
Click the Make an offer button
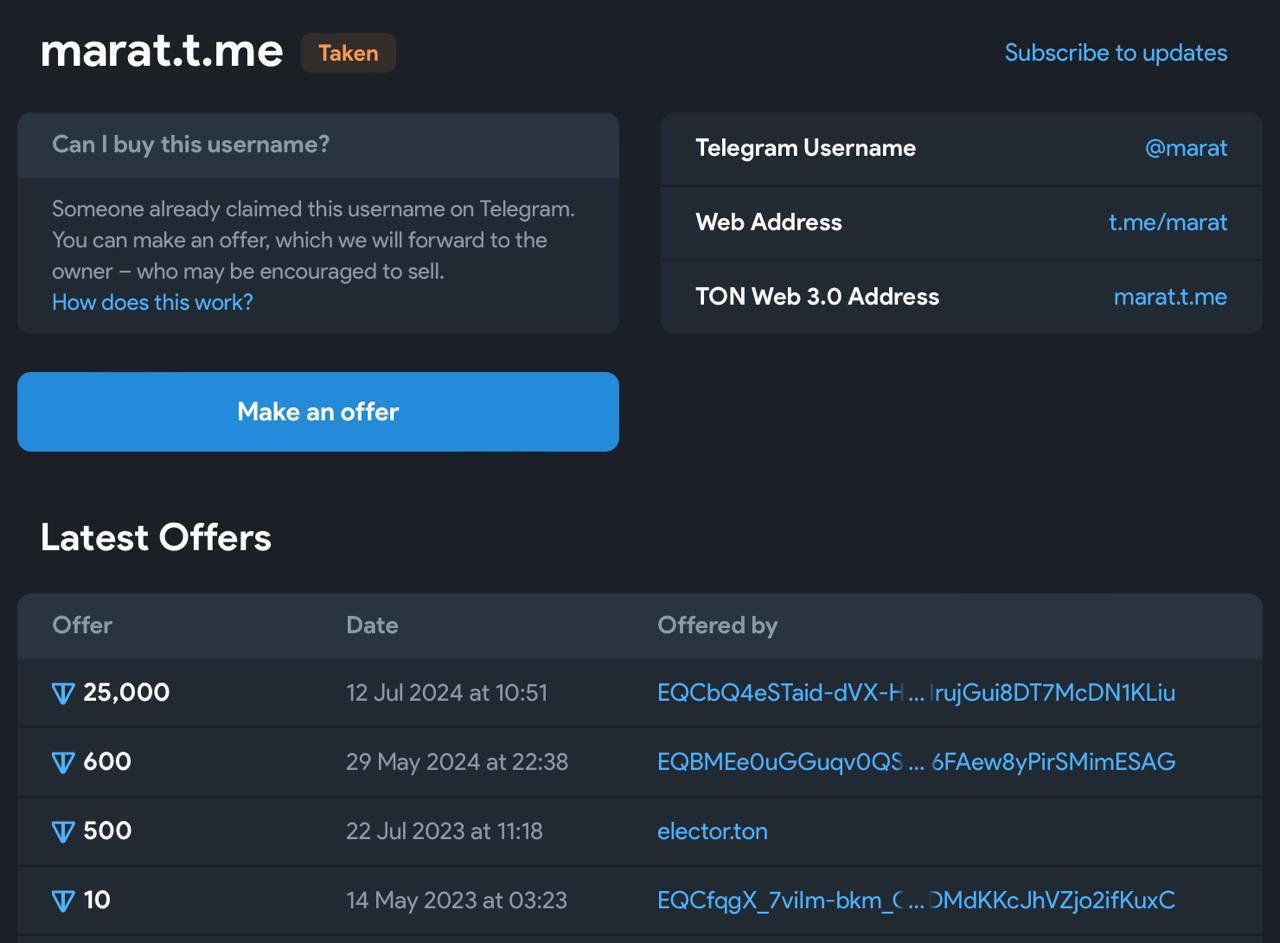tap(318, 412)
